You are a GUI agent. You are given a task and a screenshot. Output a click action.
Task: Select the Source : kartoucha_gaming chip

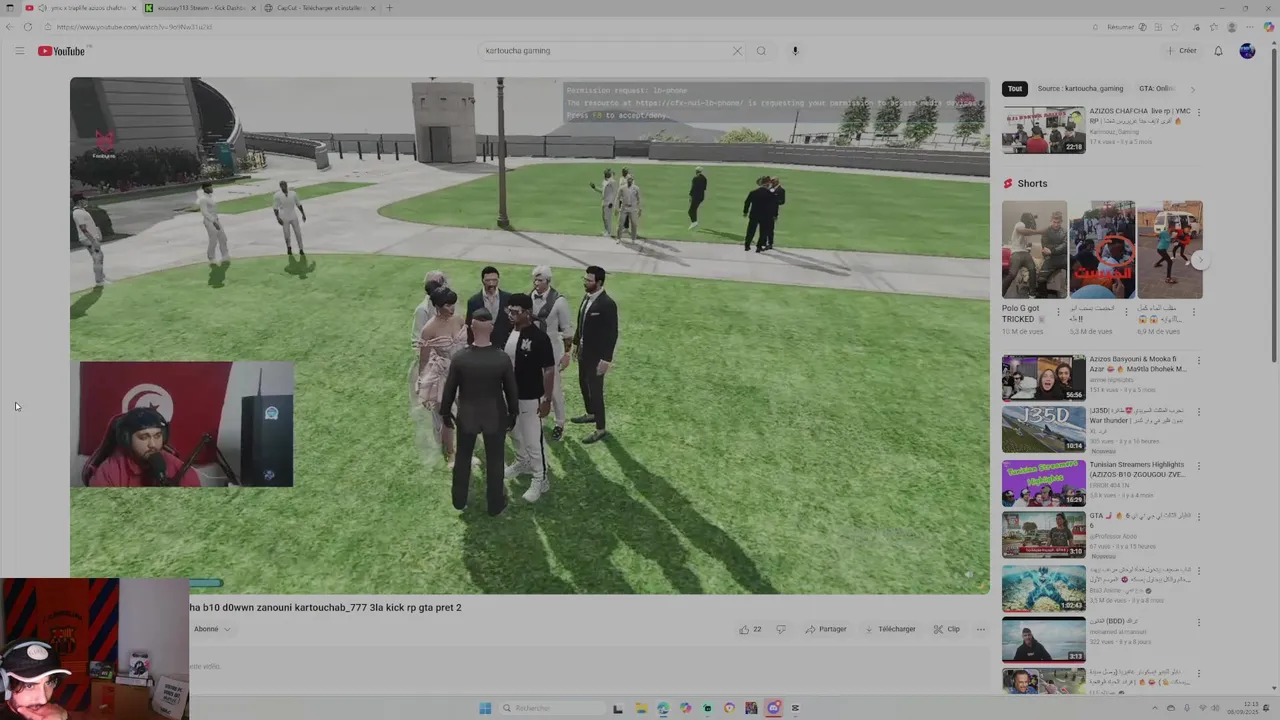pyautogui.click(x=1080, y=89)
